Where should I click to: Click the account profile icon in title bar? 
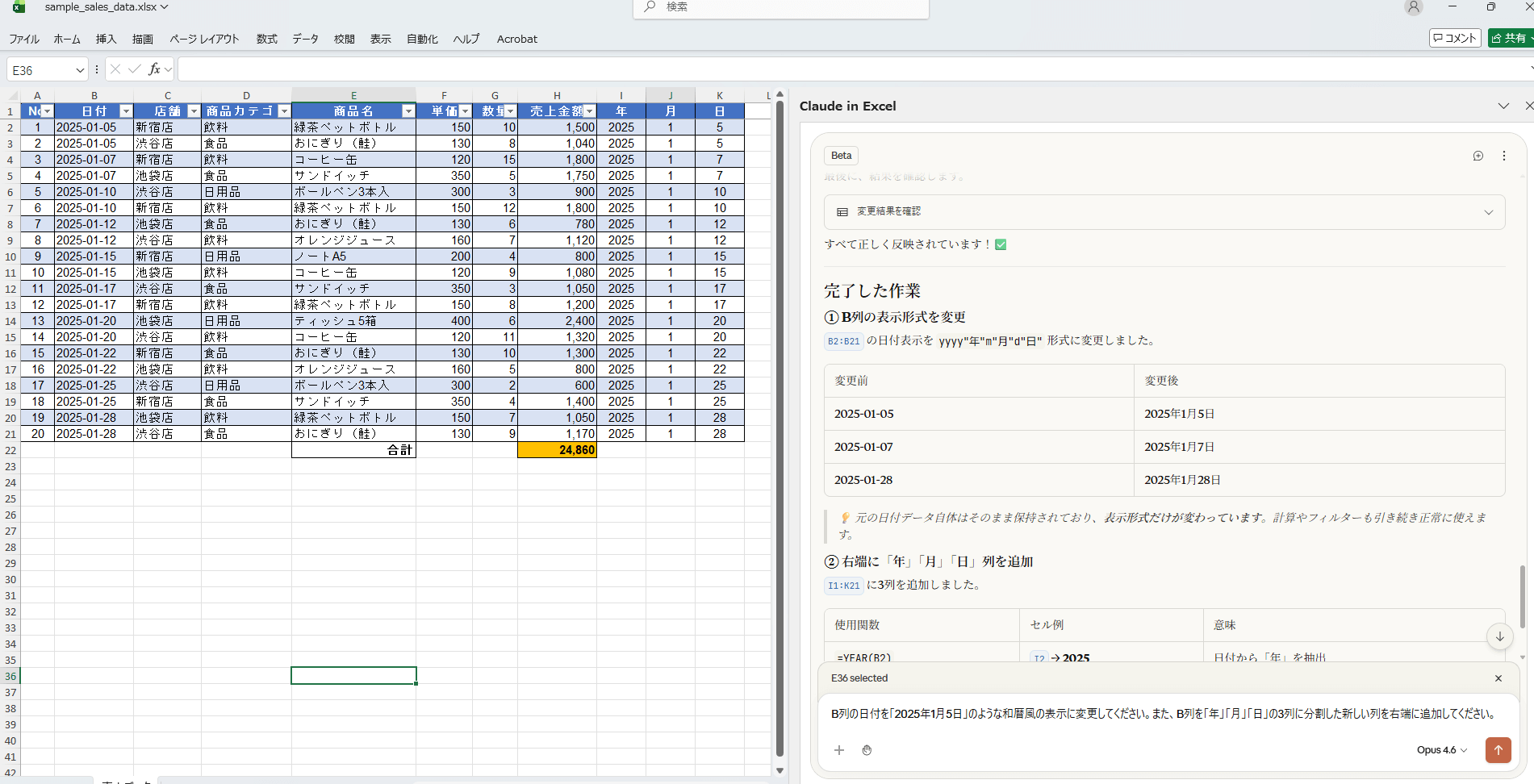pos(1413,7)
